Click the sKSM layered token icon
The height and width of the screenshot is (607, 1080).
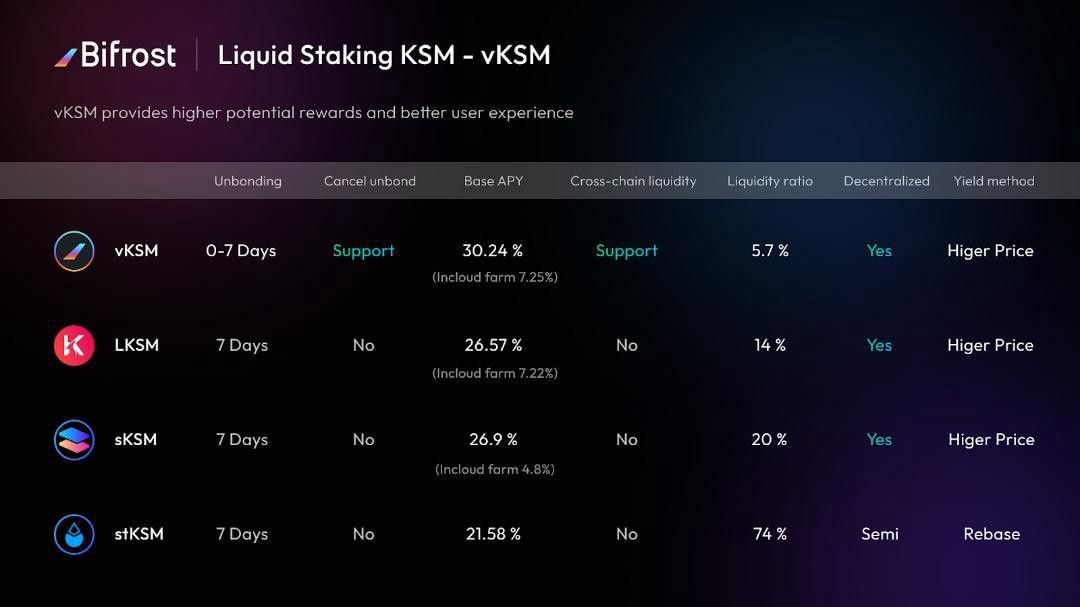(74, 440)
